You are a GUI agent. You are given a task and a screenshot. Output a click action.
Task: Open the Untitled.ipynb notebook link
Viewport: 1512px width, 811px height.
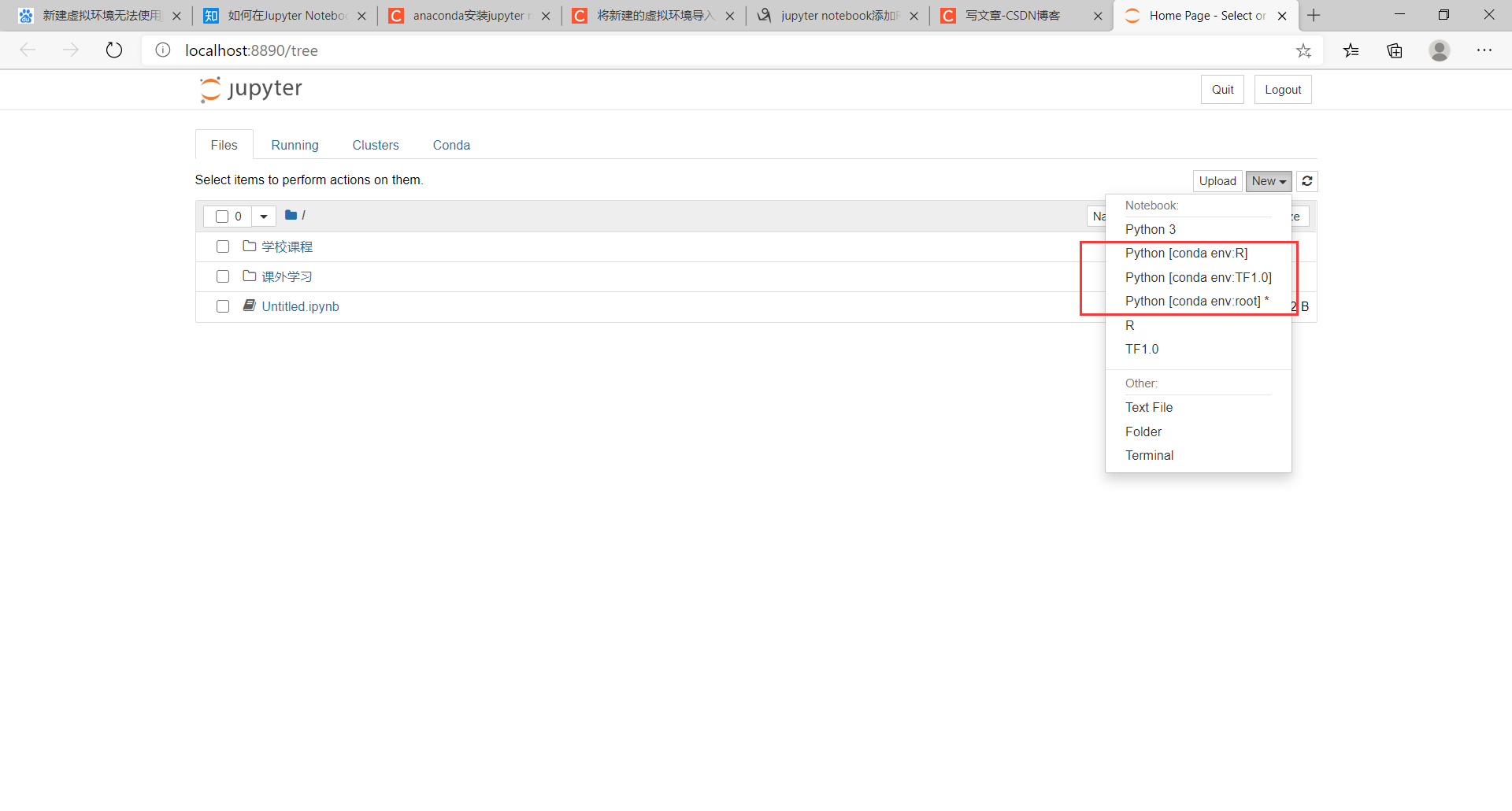[300, 306]
